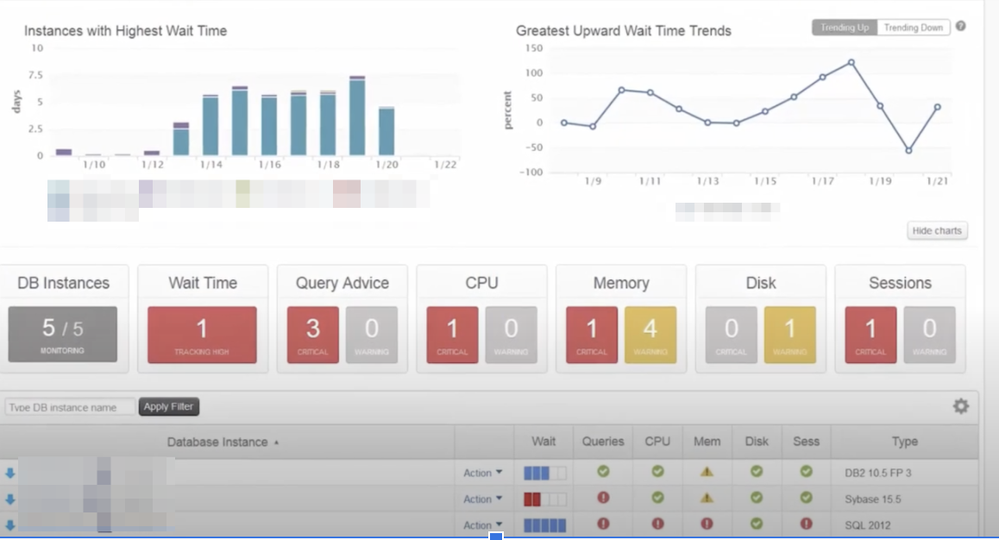999x540 pixels.
Task: Sort table by Wait column
Action: pos(543,441)
